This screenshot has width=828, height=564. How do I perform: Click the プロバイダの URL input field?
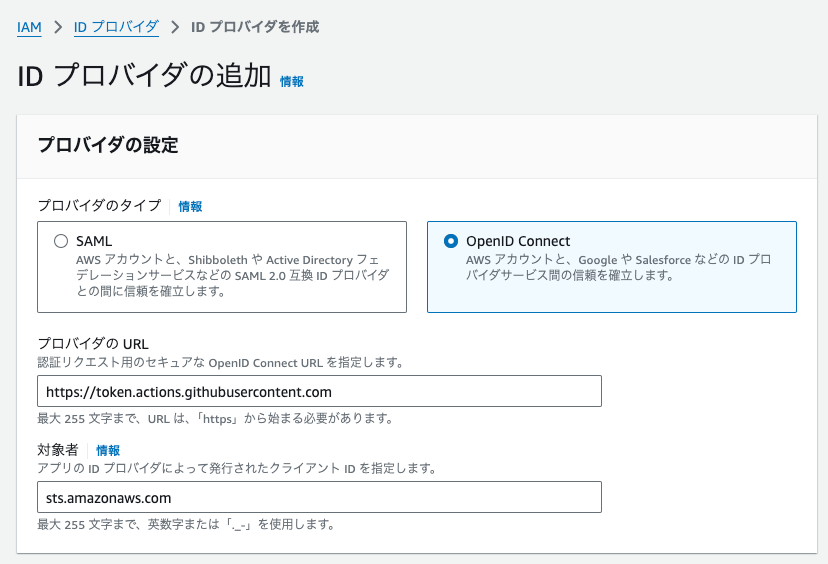[x=319, y=391]
